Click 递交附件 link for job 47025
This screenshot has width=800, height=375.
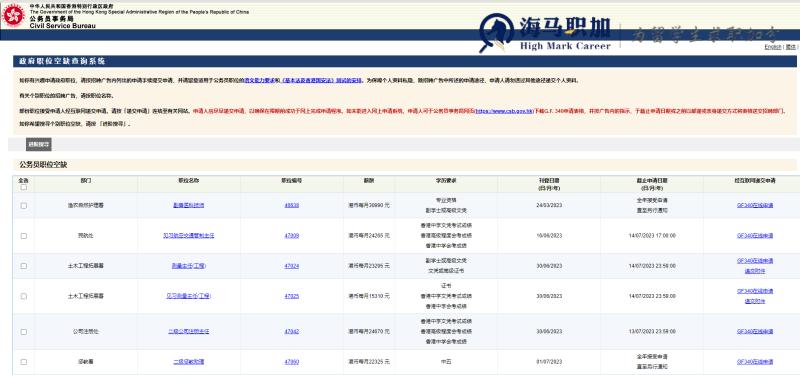click(x=755, y=301)
